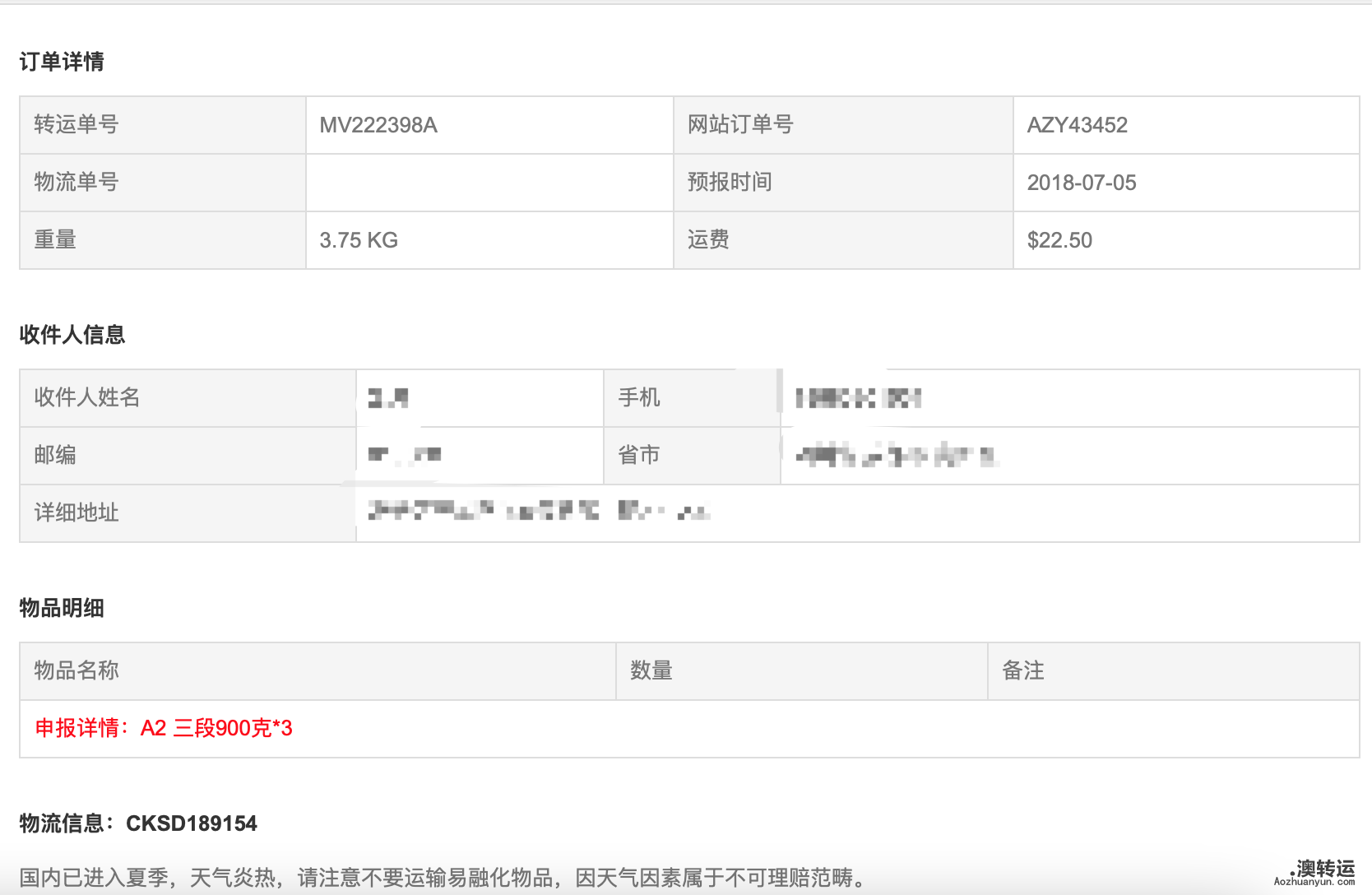1372x895 pixels.
Task: Click the 预报时间 label cell
Action: tap(843, 183)
